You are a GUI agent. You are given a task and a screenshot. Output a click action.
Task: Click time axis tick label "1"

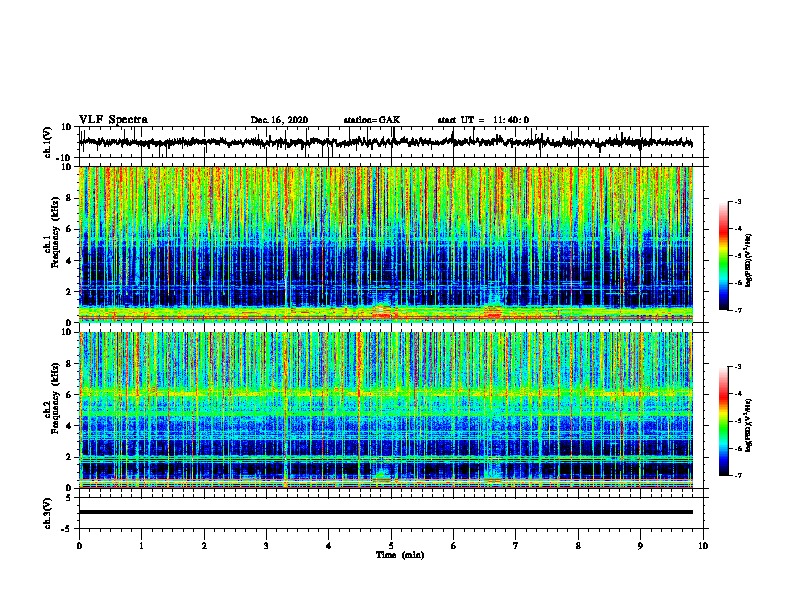tap(141, 546)
